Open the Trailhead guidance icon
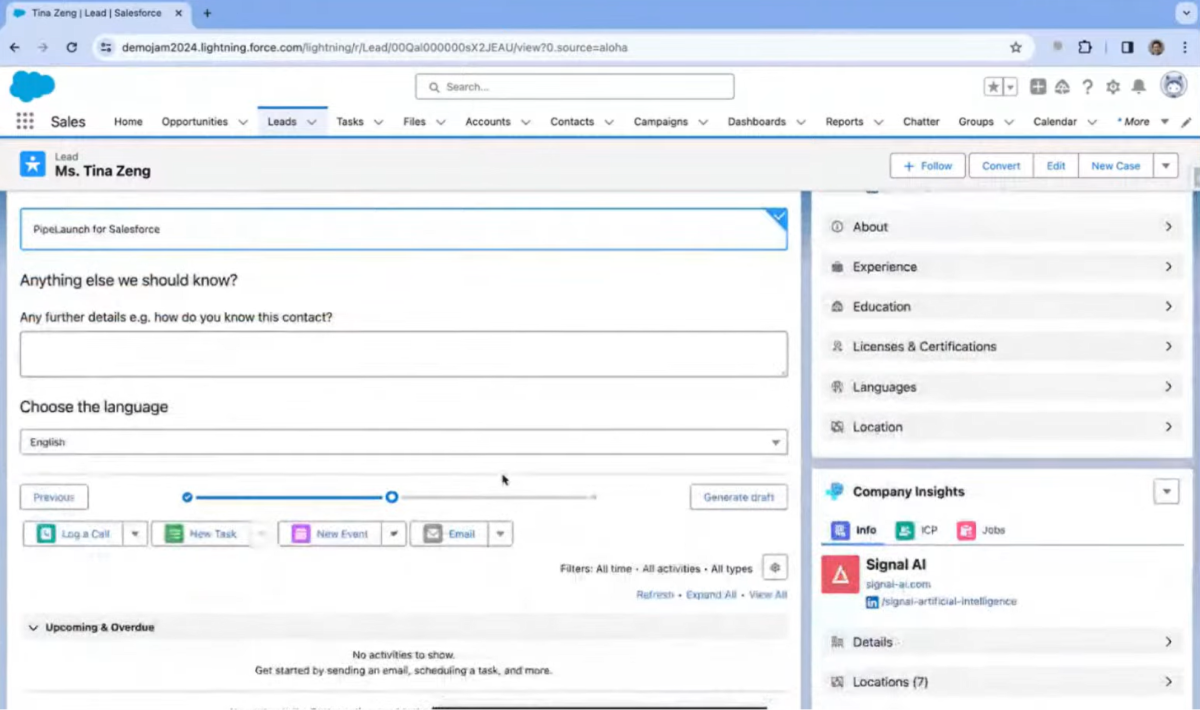1200x710 pixels. [x=1062, y=87]
